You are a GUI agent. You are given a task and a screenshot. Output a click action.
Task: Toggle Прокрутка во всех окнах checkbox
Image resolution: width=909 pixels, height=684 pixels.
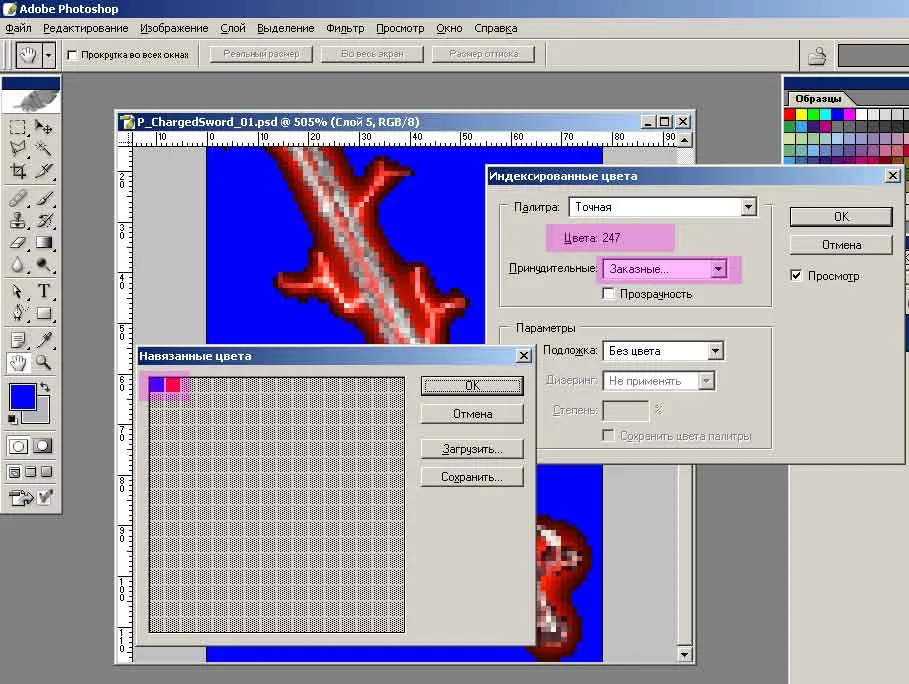(73, 55)
